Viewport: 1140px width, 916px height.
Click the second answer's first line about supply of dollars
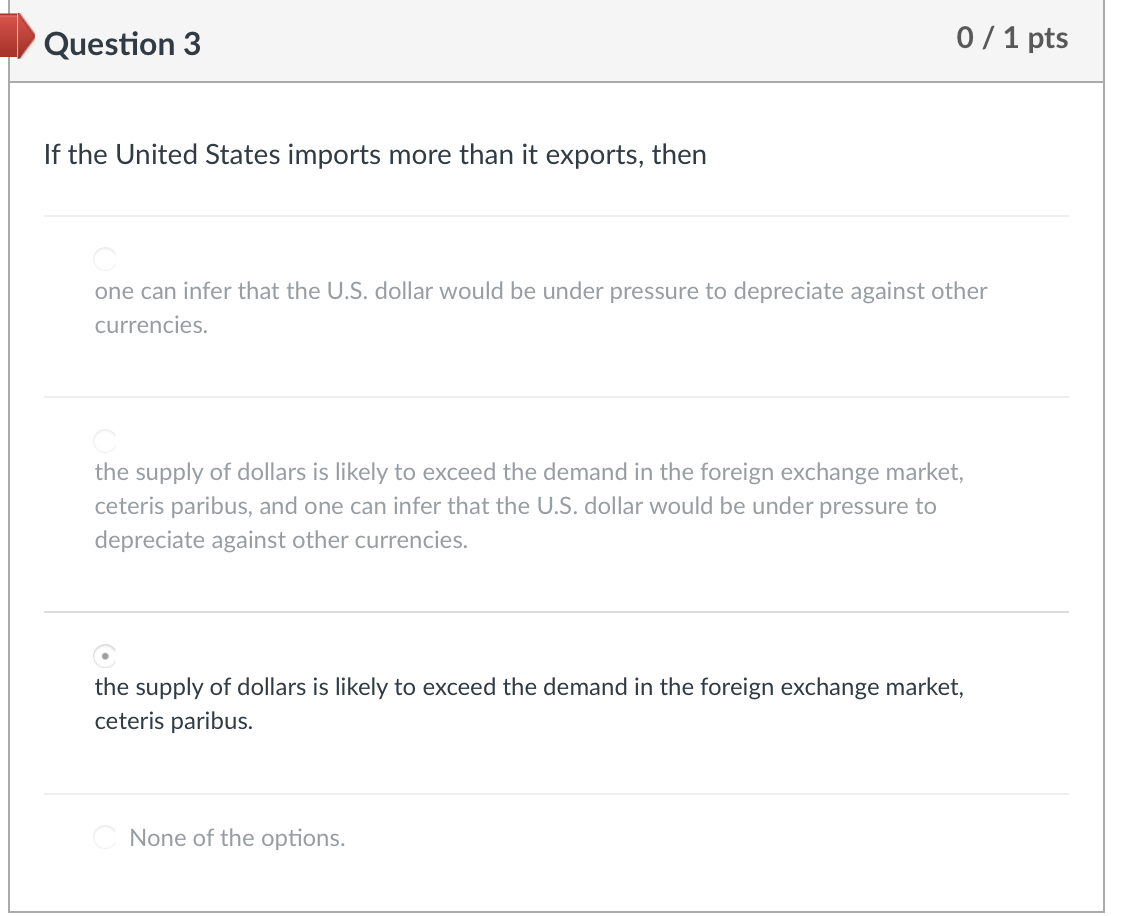coord(529,471)
